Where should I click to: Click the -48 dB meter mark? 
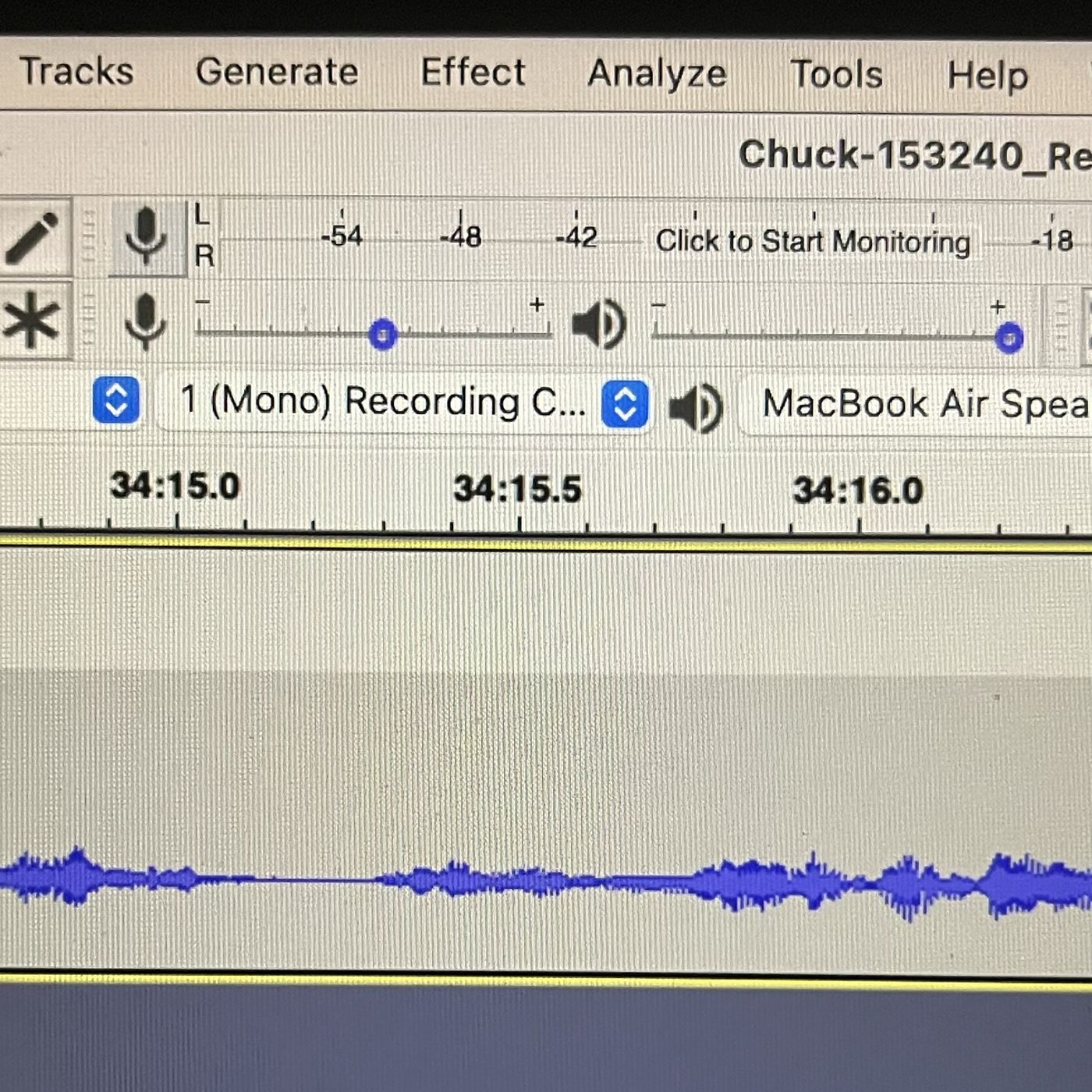pos(460,236)
